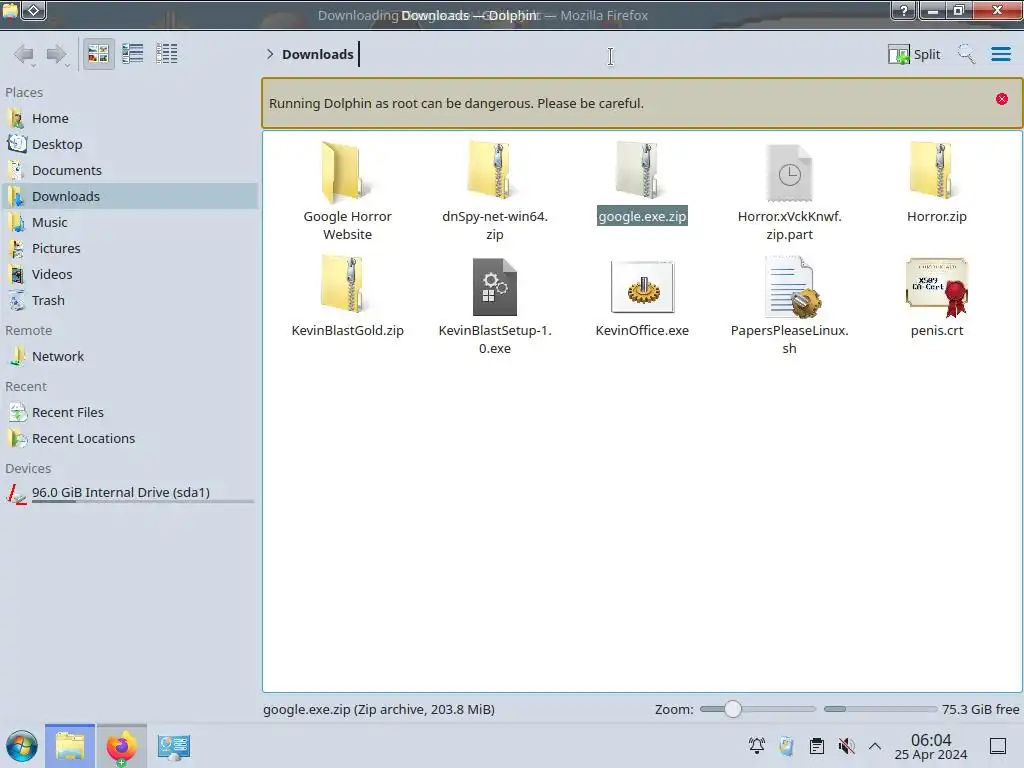Viewport: 1024px width, 768px height.
Task: Select dnSpy-net-win64.zip archive icon
Action: coord(494,170)
